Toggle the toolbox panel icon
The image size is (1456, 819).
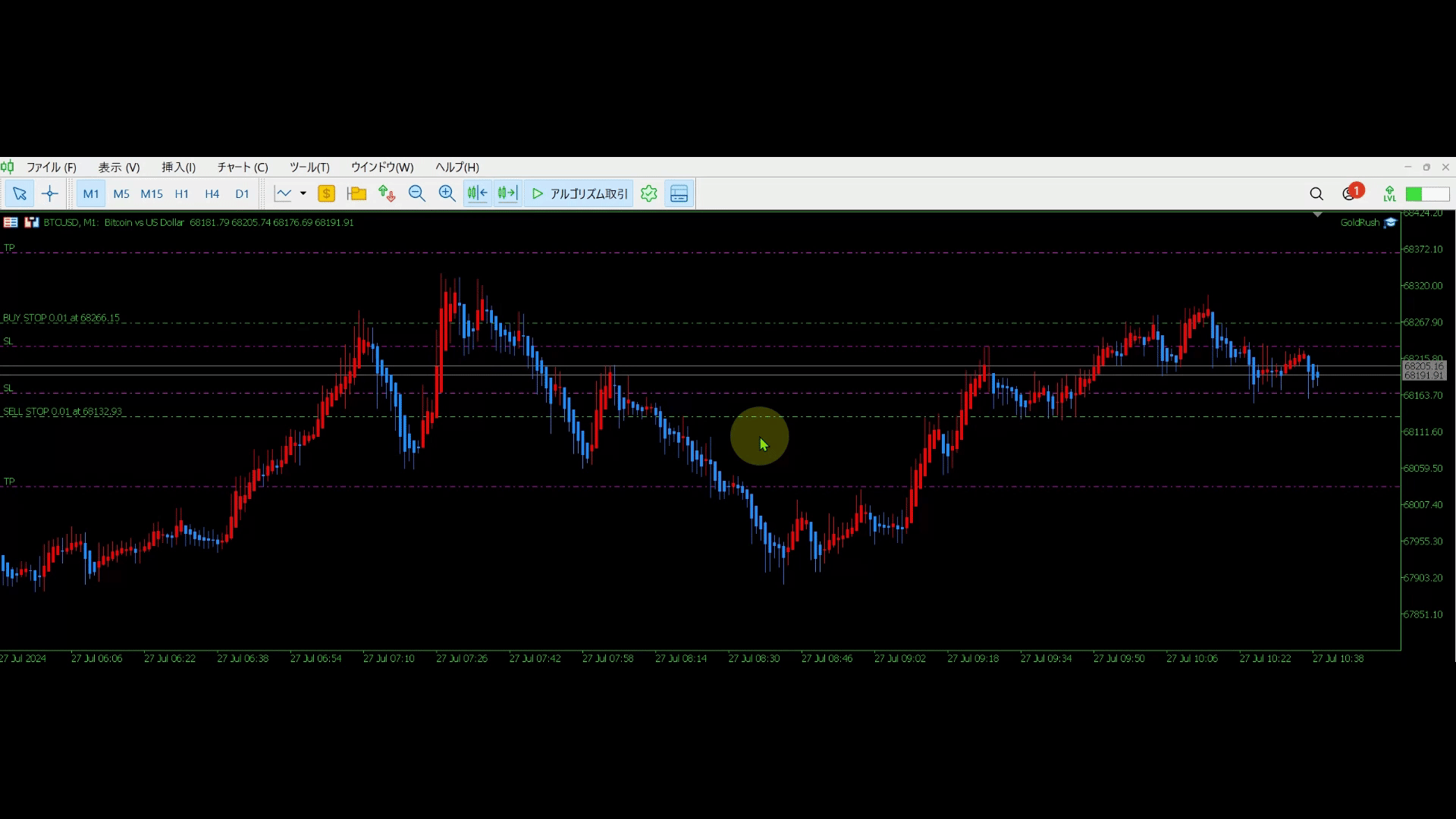point(679,194)
